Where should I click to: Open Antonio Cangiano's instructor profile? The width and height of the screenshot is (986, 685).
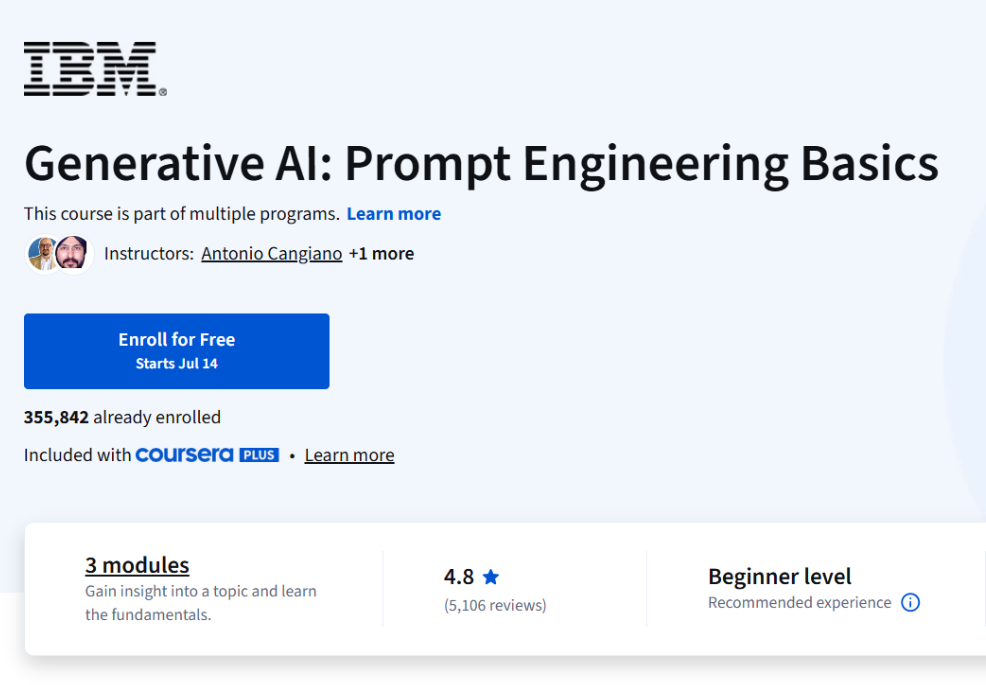coord(271,253)
